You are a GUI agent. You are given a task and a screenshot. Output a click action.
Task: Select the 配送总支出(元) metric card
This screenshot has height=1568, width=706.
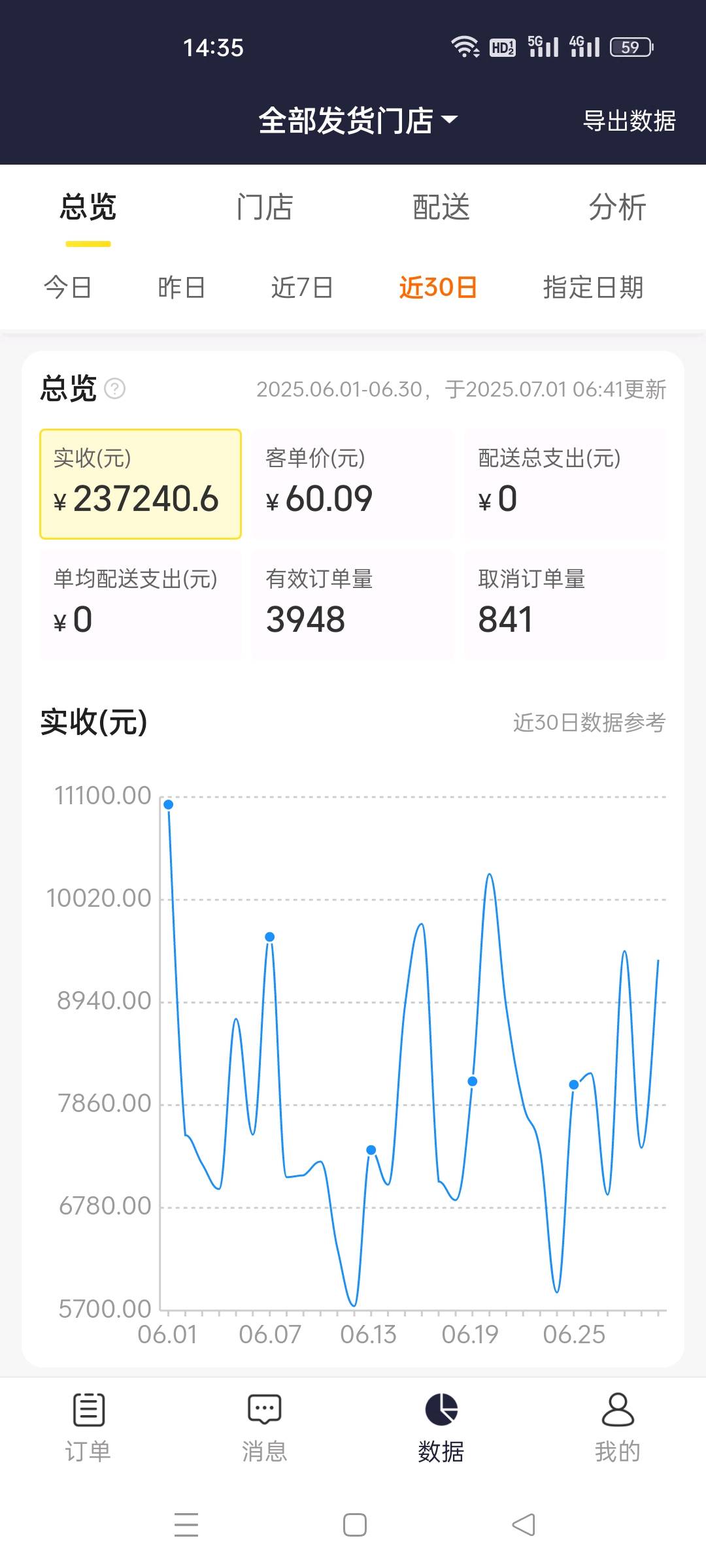565,484
